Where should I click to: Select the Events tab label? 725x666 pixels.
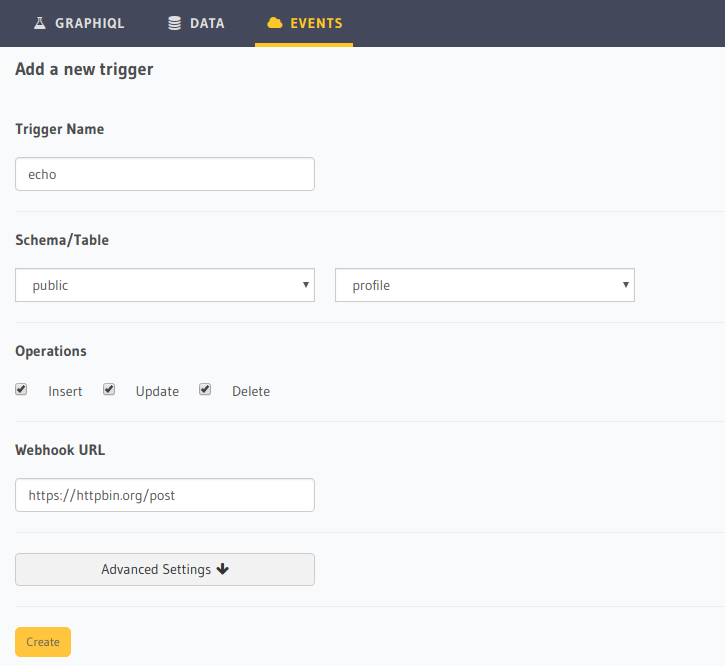click(x=316, y=23)
